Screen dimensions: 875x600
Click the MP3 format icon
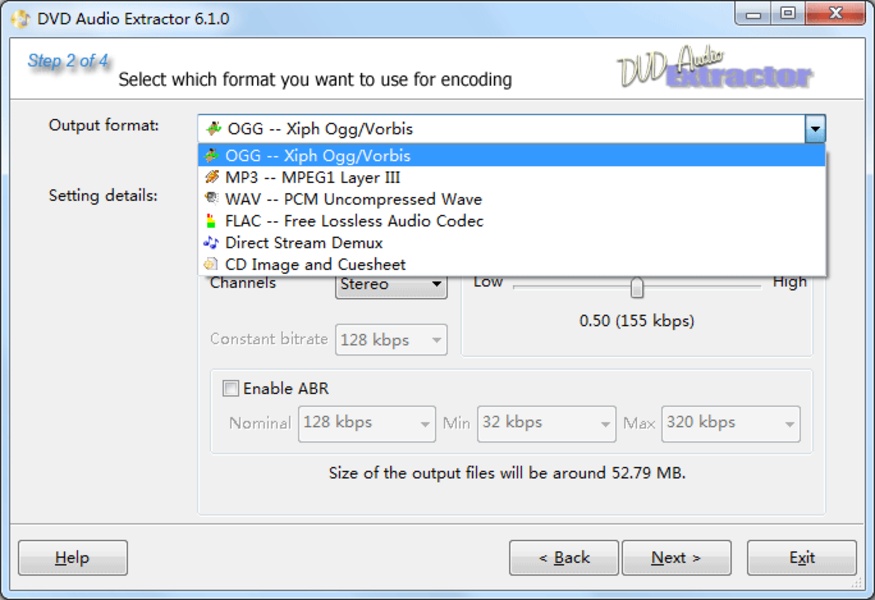tap(211, 177)
